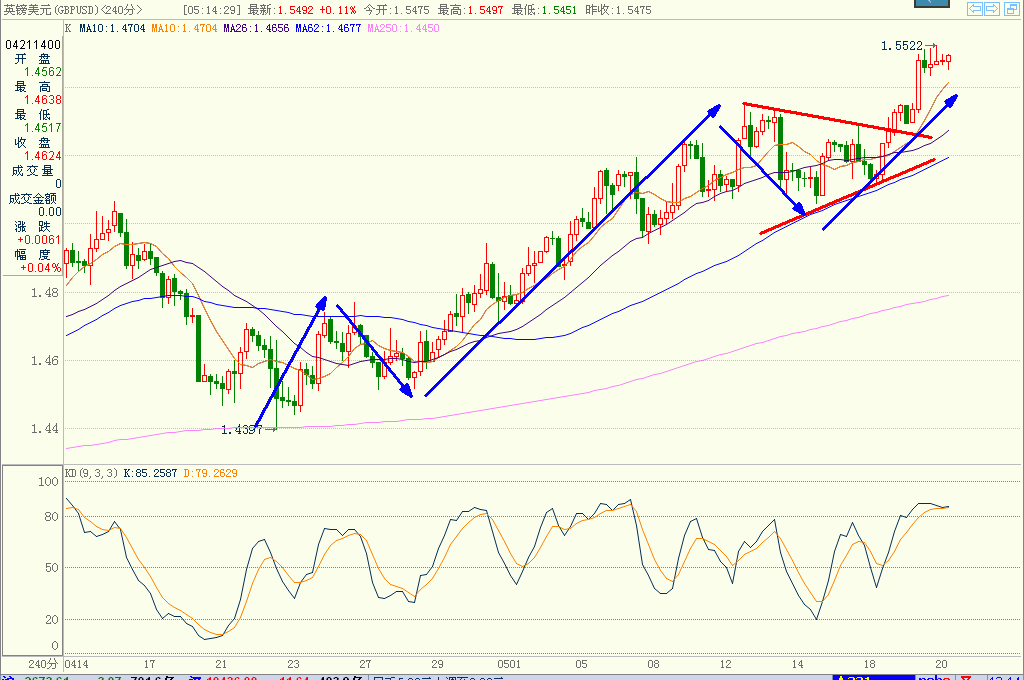1024x680 pixels.
Task: Click the 1.48 price axis label
Action: coord(44,293)
